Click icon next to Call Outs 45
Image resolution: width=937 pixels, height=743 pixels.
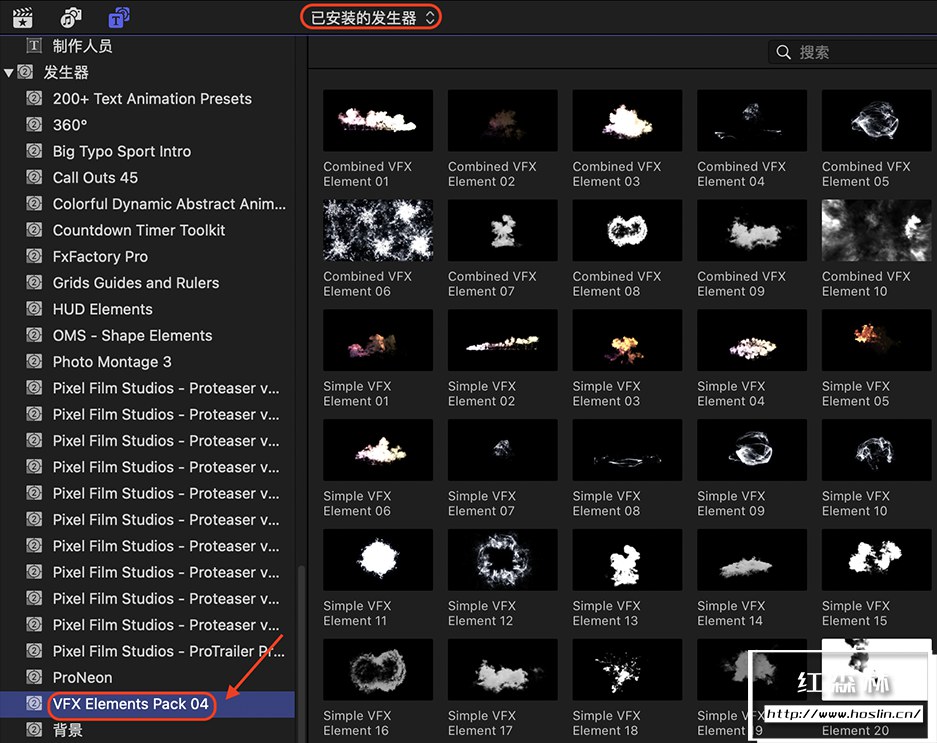pyautogui.click(x=34, y=177)
